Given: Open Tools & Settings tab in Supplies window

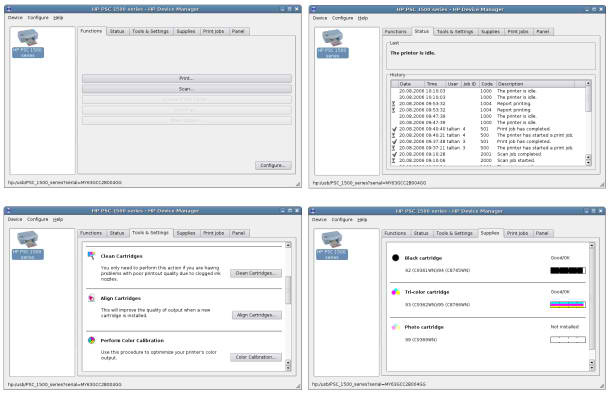Looking at the screenshot, I should [454, 233].
